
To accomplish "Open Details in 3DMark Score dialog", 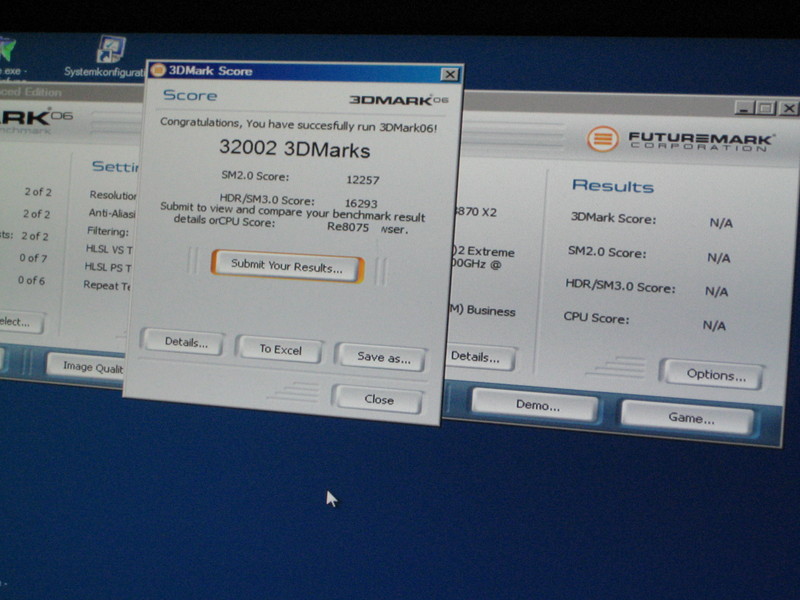I will 184,342.
